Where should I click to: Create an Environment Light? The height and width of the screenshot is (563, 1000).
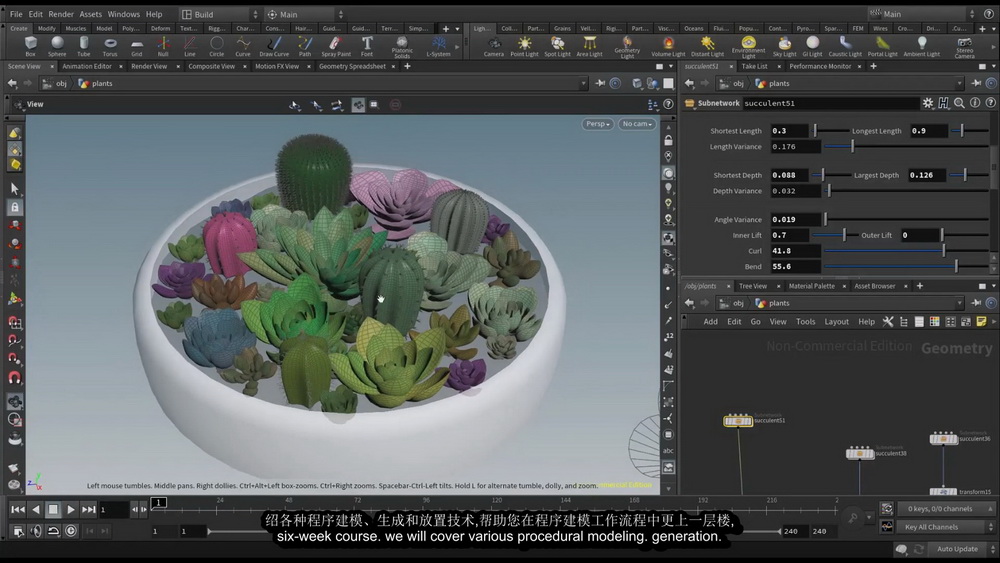point(748,47)
